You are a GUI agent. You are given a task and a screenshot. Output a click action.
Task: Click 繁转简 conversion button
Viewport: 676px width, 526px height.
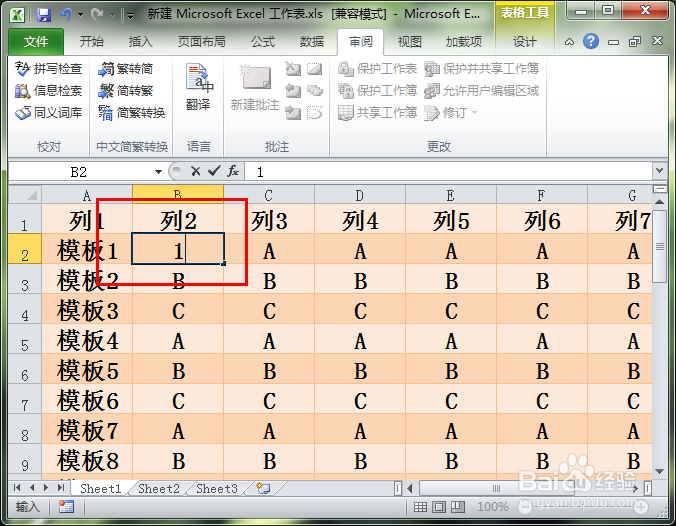click(x=126, y=69)
